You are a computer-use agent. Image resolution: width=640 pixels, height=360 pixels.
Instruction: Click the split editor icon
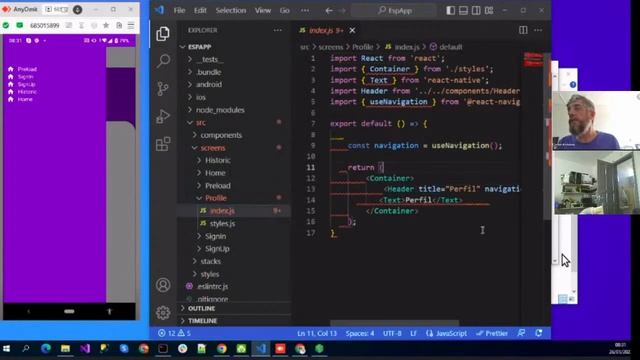click(523, 30)
